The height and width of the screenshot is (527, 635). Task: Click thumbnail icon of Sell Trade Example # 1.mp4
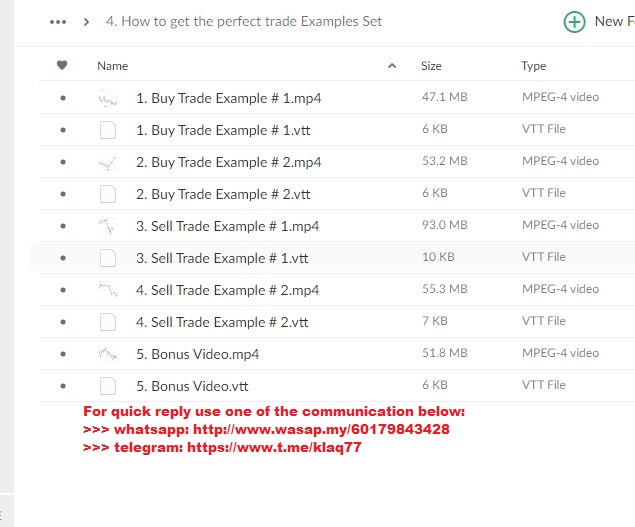[108, 226]
